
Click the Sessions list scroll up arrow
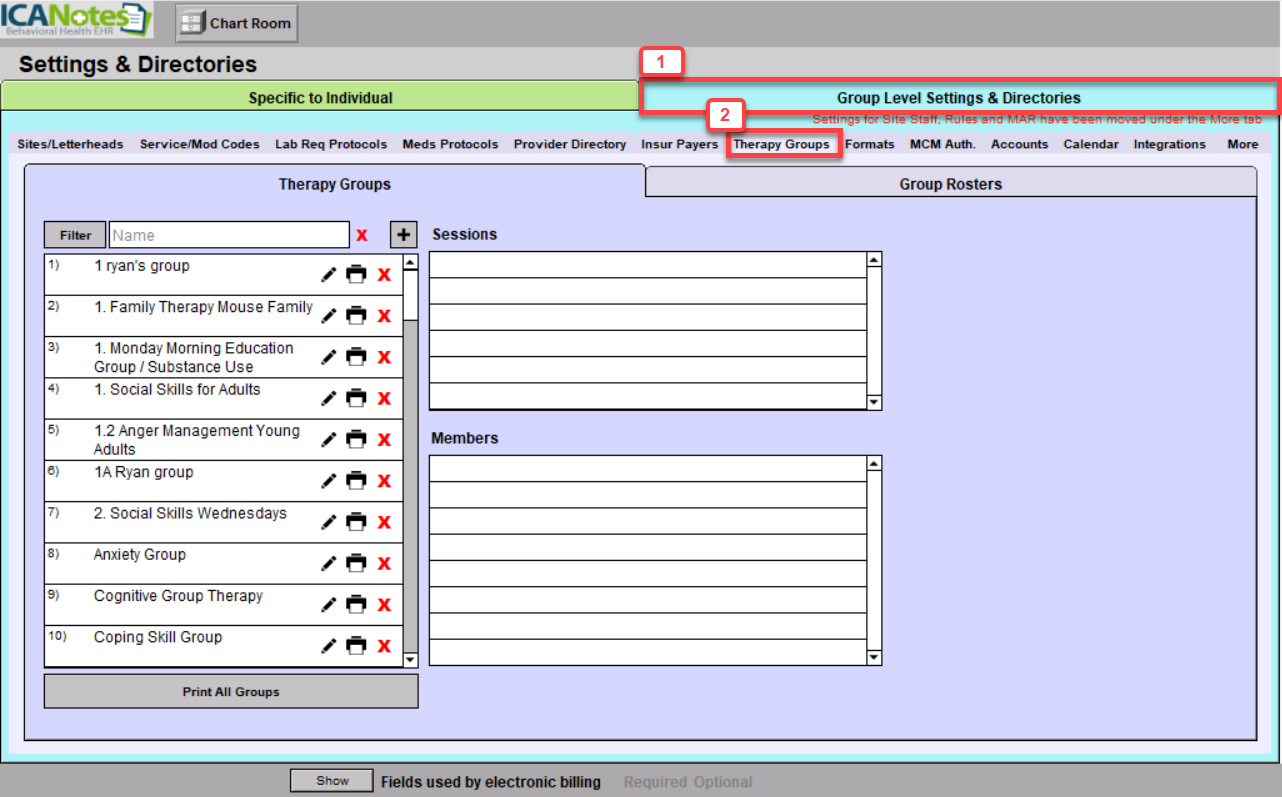874,260
